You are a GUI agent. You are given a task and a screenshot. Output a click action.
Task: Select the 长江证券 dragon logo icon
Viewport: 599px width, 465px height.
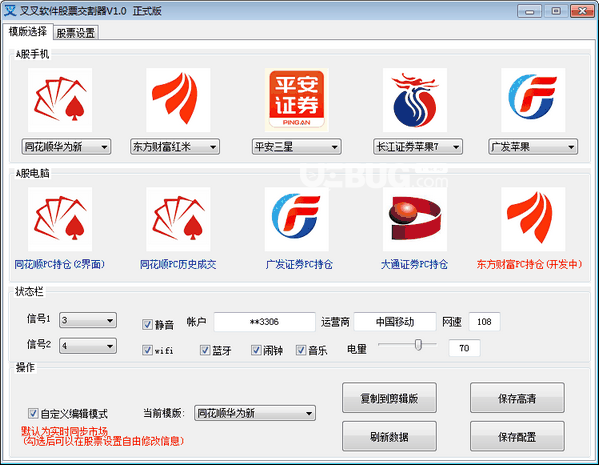415,100
